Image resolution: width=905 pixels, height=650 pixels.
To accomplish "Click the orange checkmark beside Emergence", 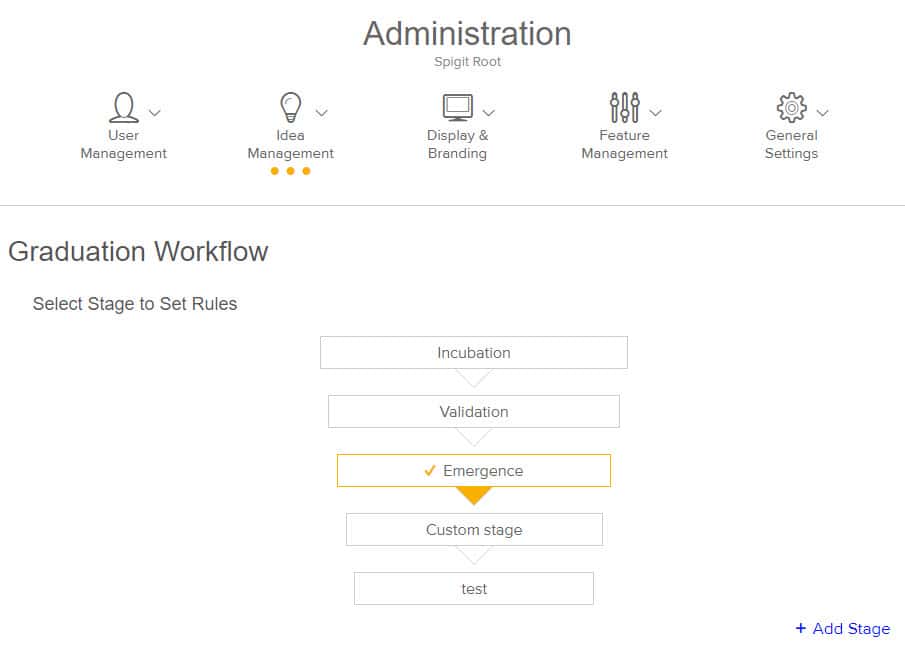I will point(429,470).
